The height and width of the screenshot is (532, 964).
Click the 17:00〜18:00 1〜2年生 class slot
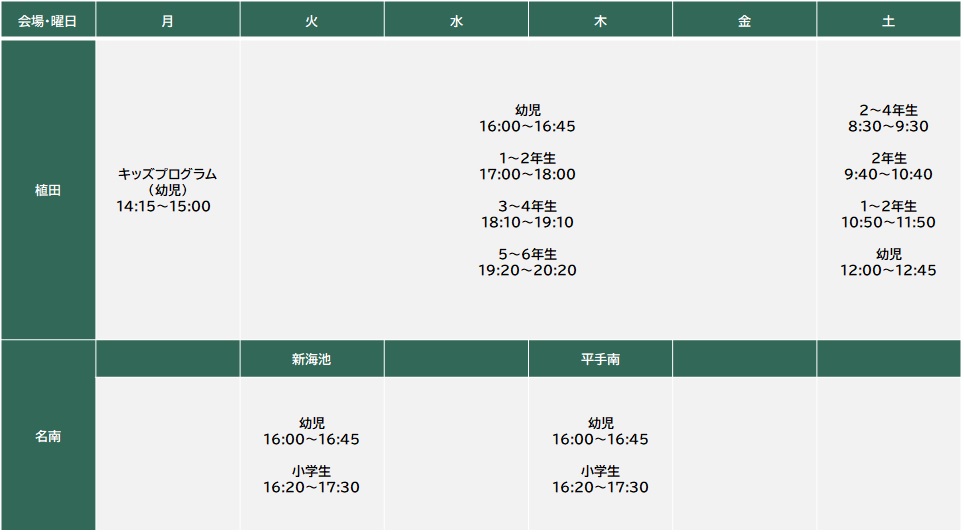[x=528, y=166]
